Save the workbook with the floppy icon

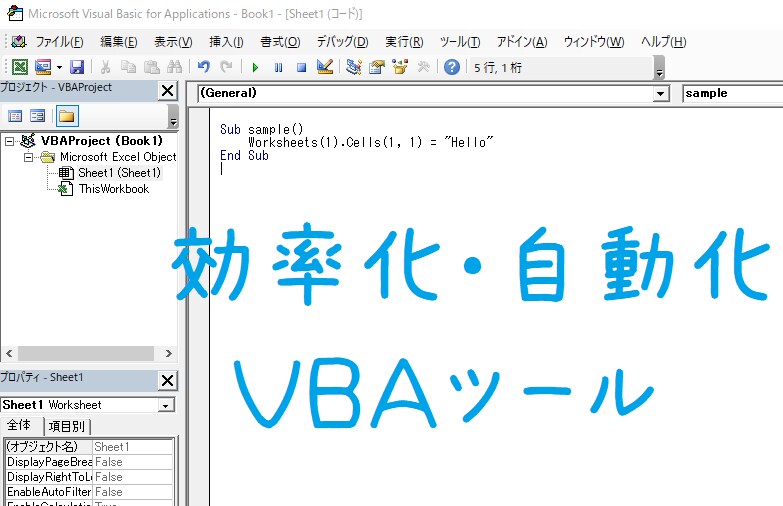(77, 66)
